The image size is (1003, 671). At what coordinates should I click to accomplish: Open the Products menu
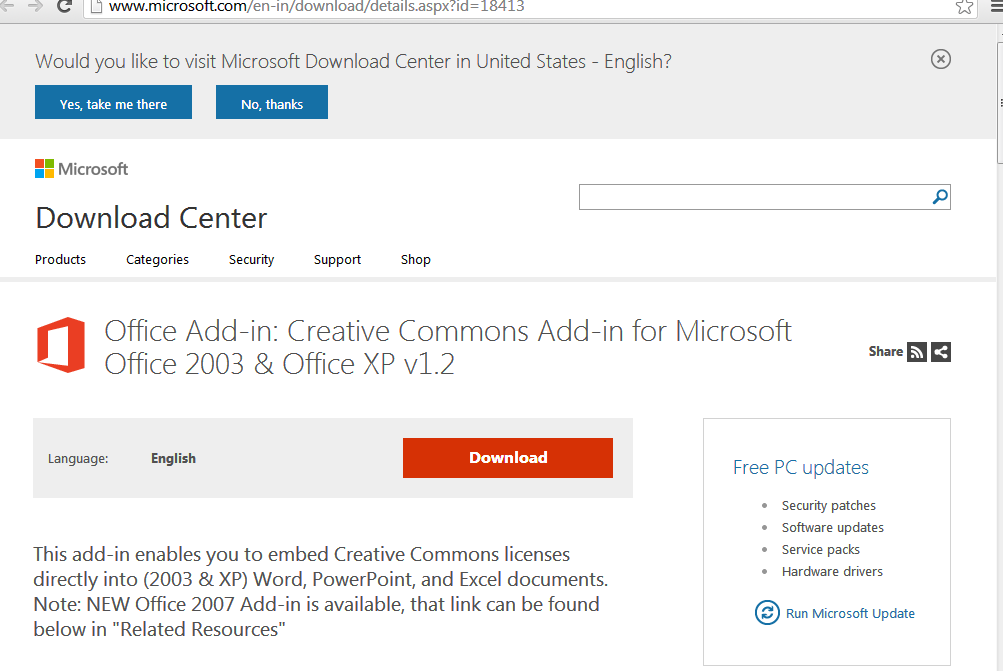click(60, 260)
